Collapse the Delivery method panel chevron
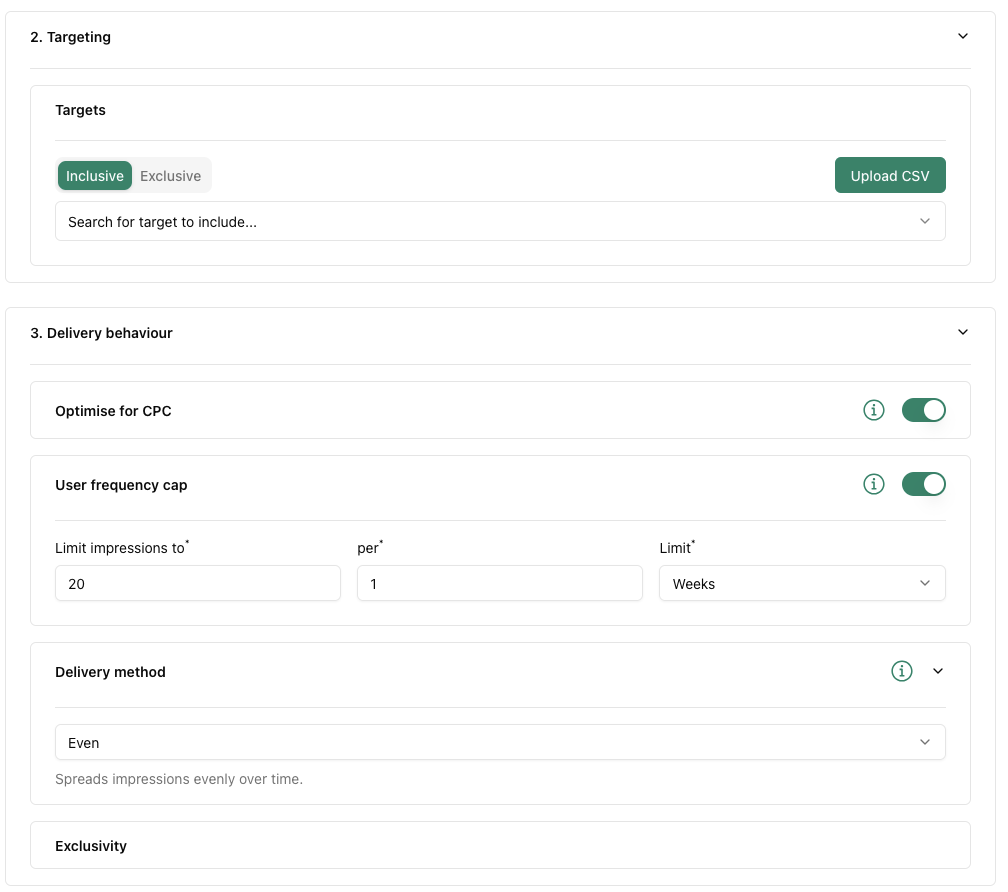Image resolution: width=1008 pixels, height=892 pixels. pyautogui.click(x=938, y=671)
